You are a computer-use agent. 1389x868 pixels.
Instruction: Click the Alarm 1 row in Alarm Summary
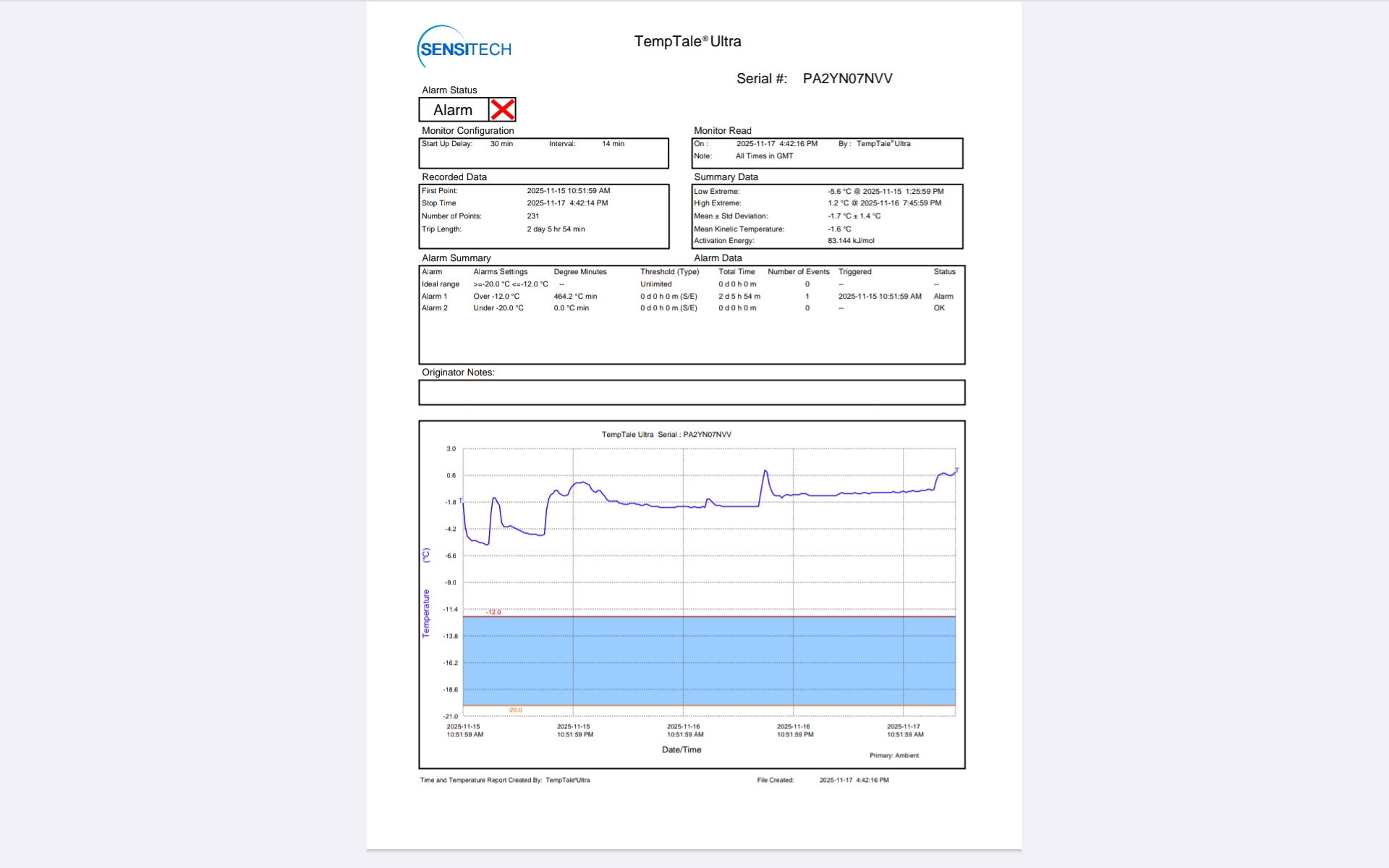tap(435, 297)
